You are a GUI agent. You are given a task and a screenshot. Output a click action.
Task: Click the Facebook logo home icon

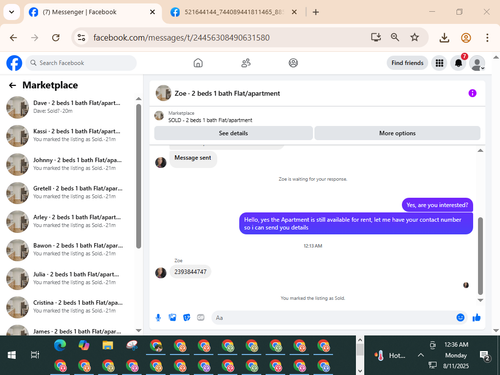coord(14,63)
